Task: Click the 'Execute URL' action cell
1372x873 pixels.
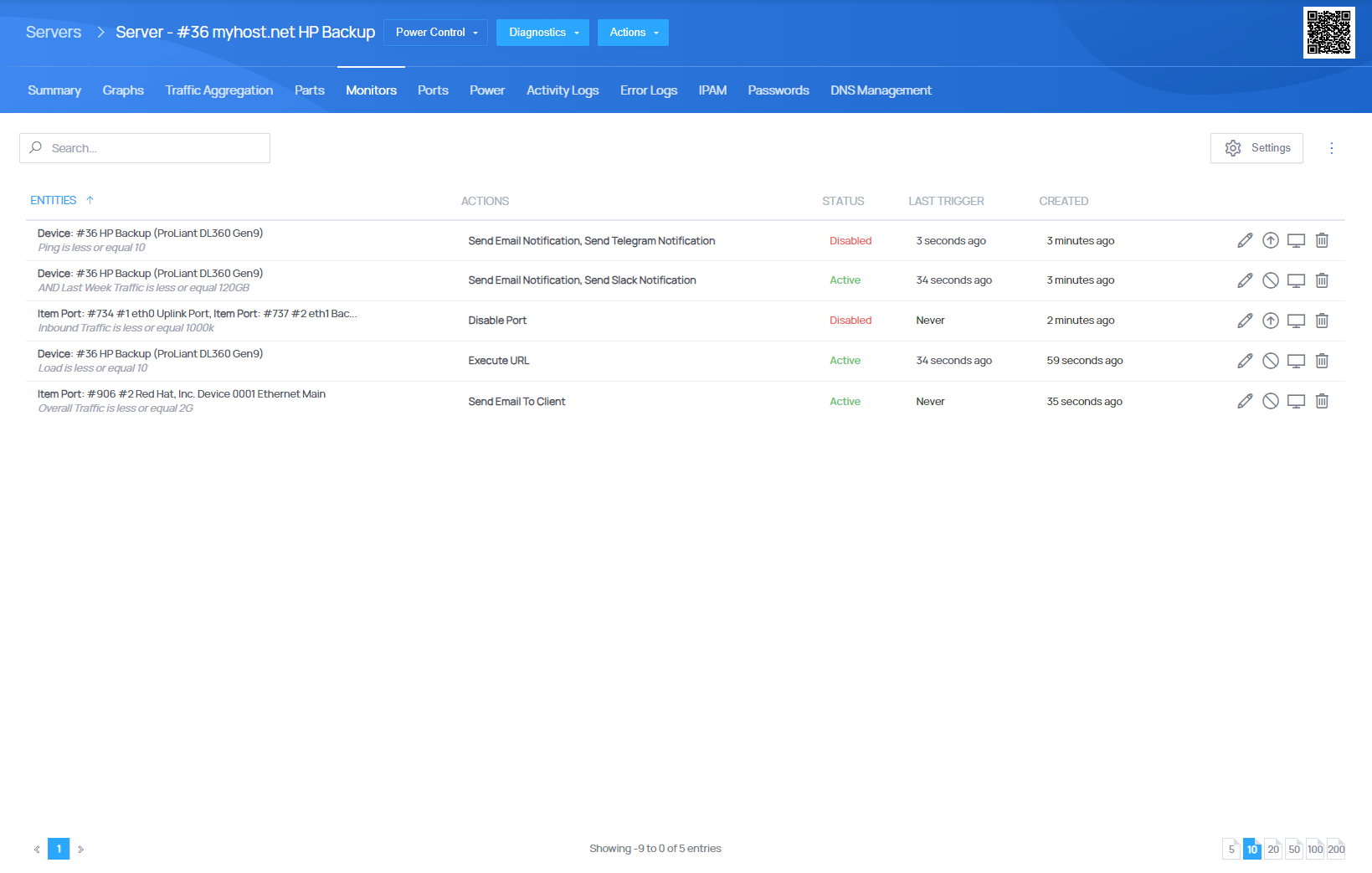Action: point(499,361)
